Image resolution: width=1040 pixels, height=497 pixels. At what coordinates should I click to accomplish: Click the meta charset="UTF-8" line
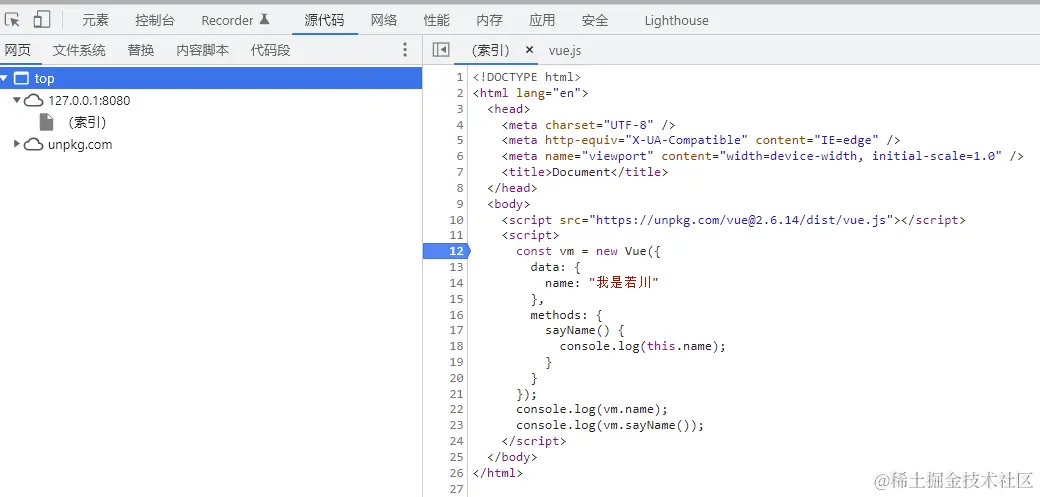[x=588, y=125]
